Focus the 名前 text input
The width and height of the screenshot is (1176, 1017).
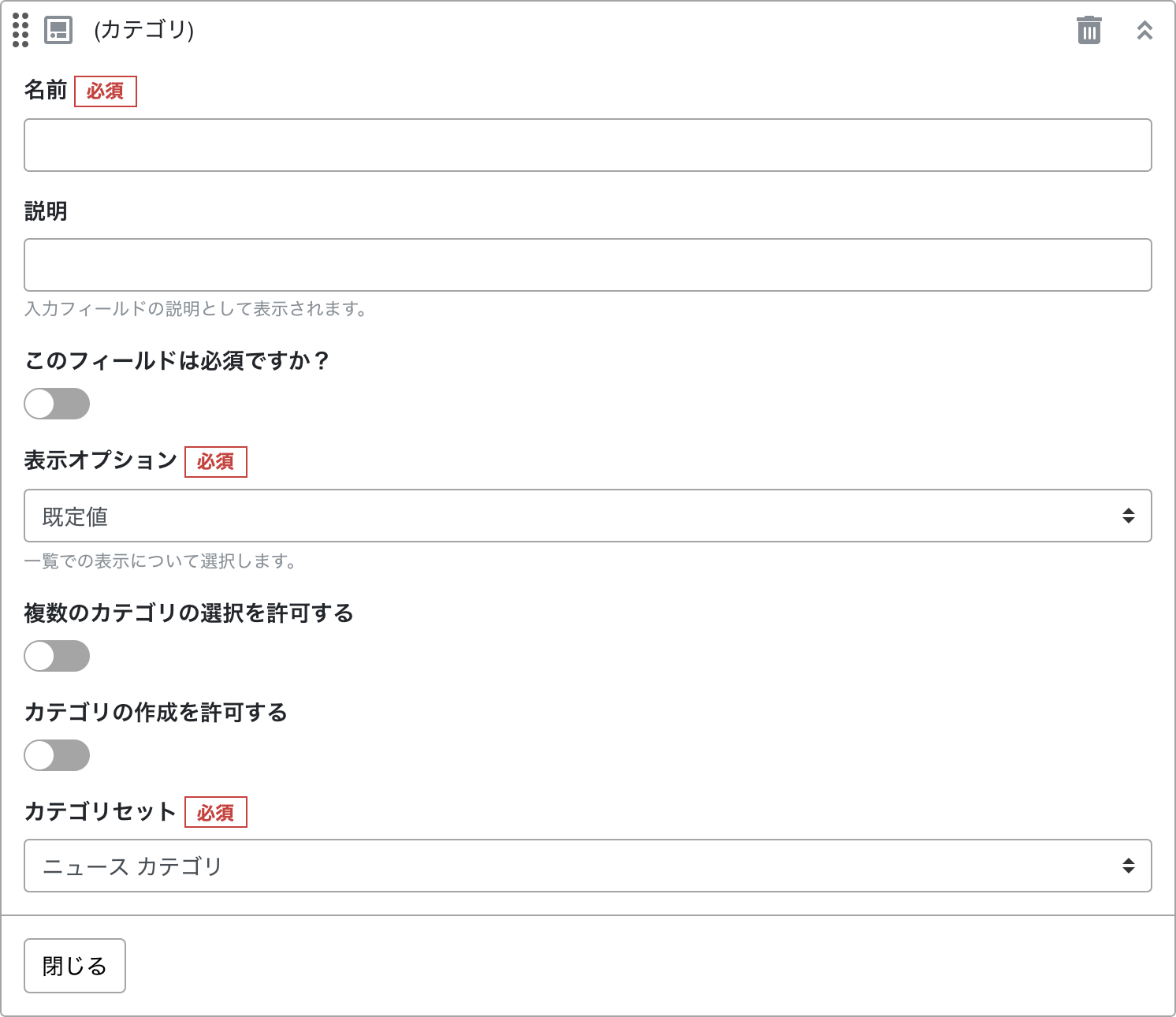pyautogui.click(x=587, y=145)
